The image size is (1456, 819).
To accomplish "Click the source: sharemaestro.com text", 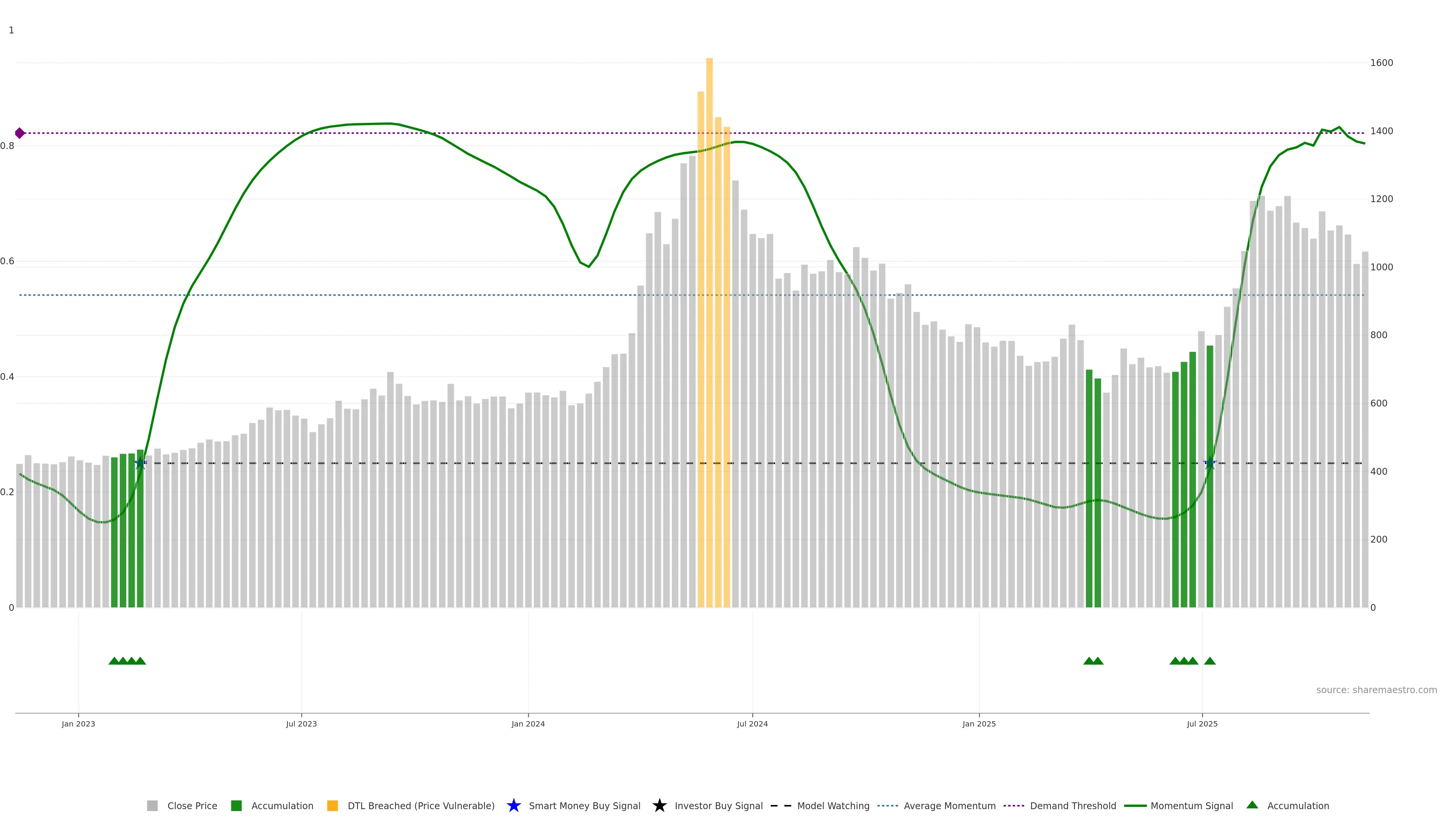I will point(1376,690).
